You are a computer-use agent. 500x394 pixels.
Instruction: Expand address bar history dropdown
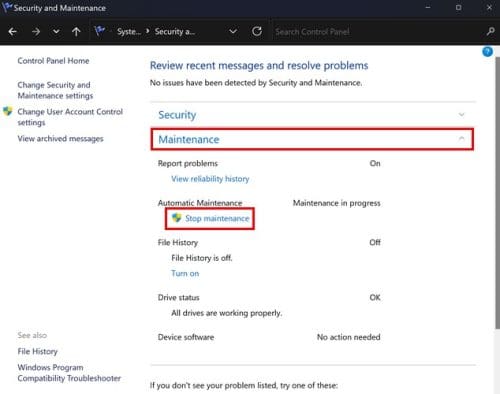[x=233, y=32]
